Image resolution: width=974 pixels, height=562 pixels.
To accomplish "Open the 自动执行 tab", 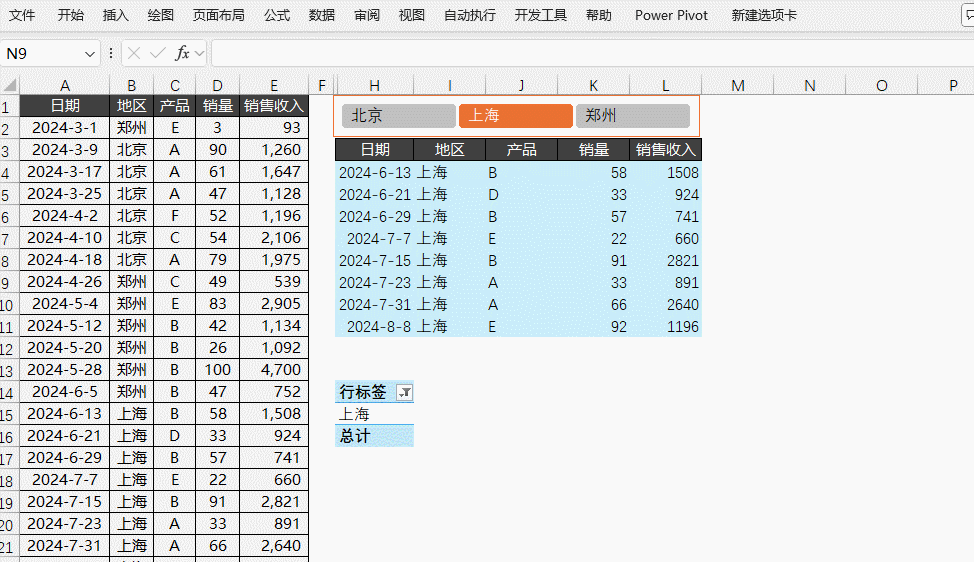I will point(470,15).
